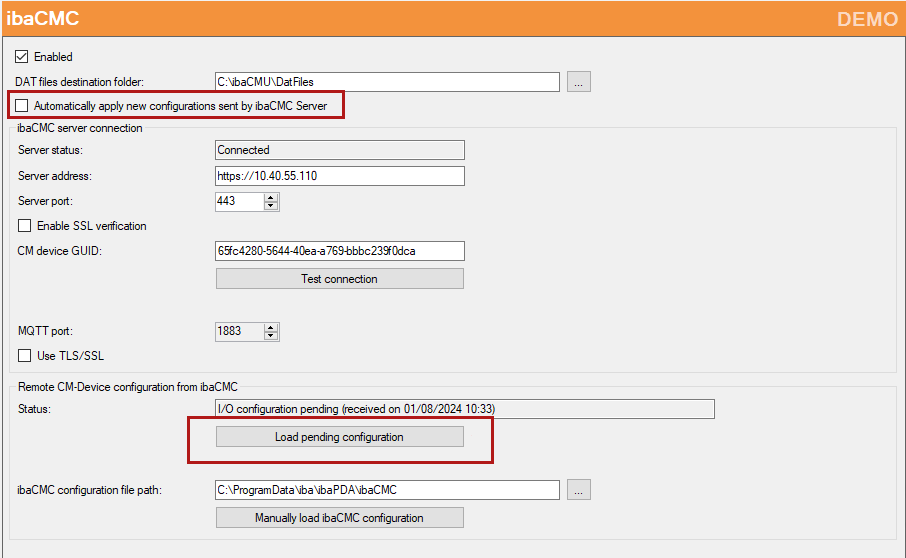Click the 'Status:' label
The height and width of the screenshot is (558, 906).
pos(34,409)
